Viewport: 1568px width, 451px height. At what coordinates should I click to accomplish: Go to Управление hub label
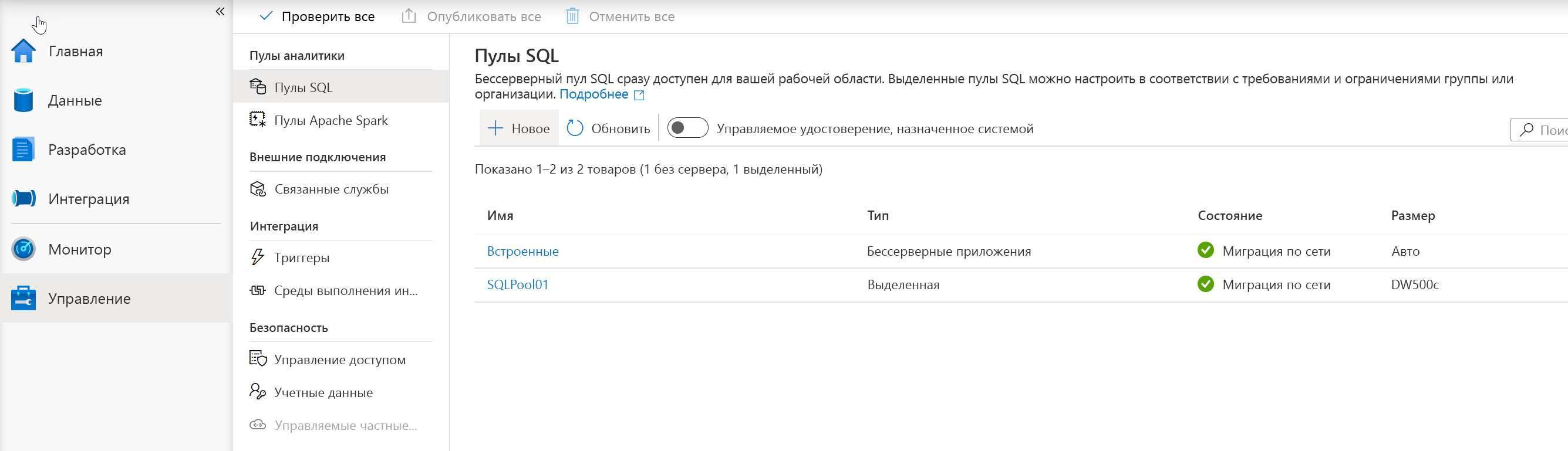89,299
